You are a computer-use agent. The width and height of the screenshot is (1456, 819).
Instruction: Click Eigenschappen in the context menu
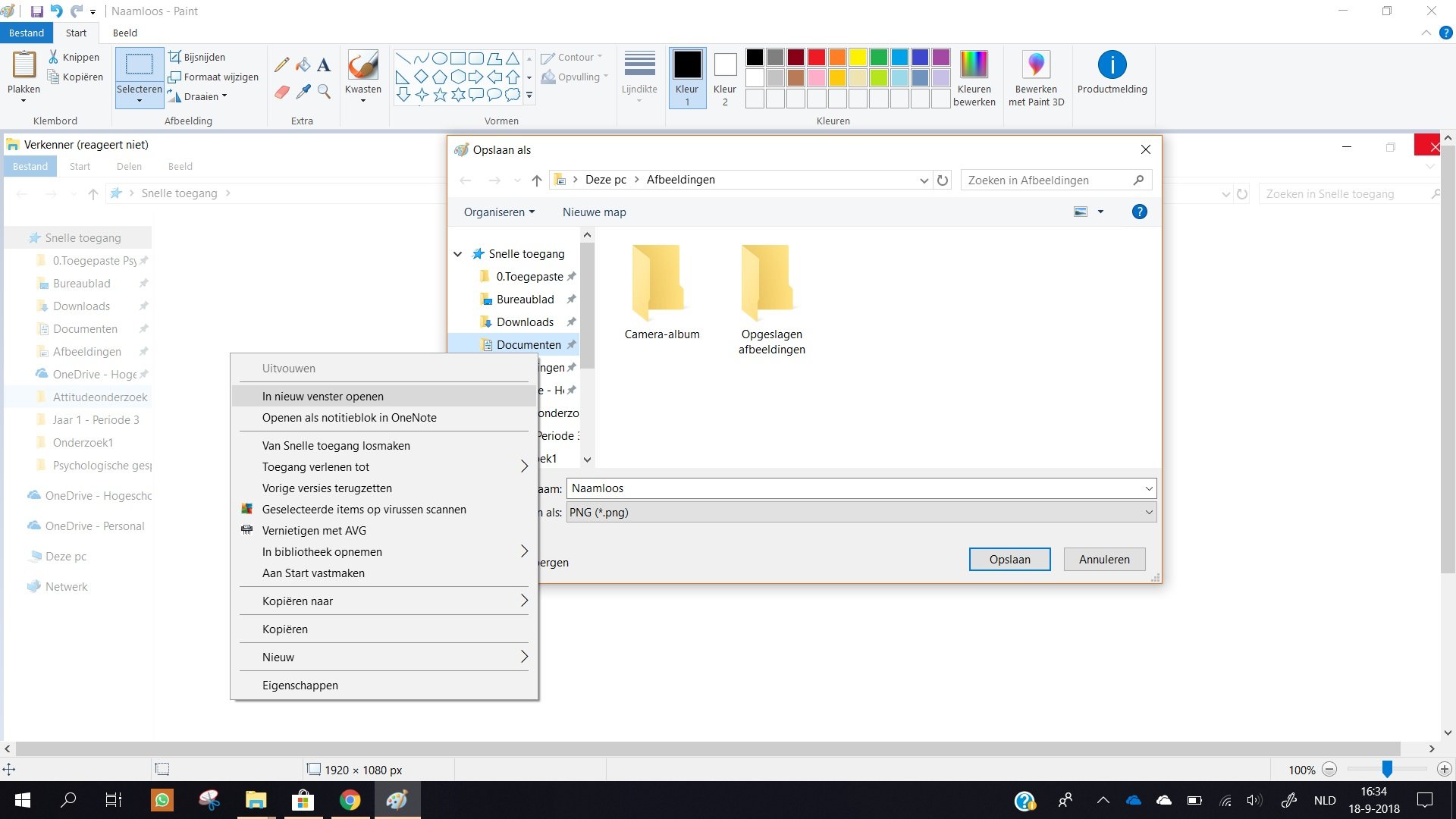click(x=300, y=686)
